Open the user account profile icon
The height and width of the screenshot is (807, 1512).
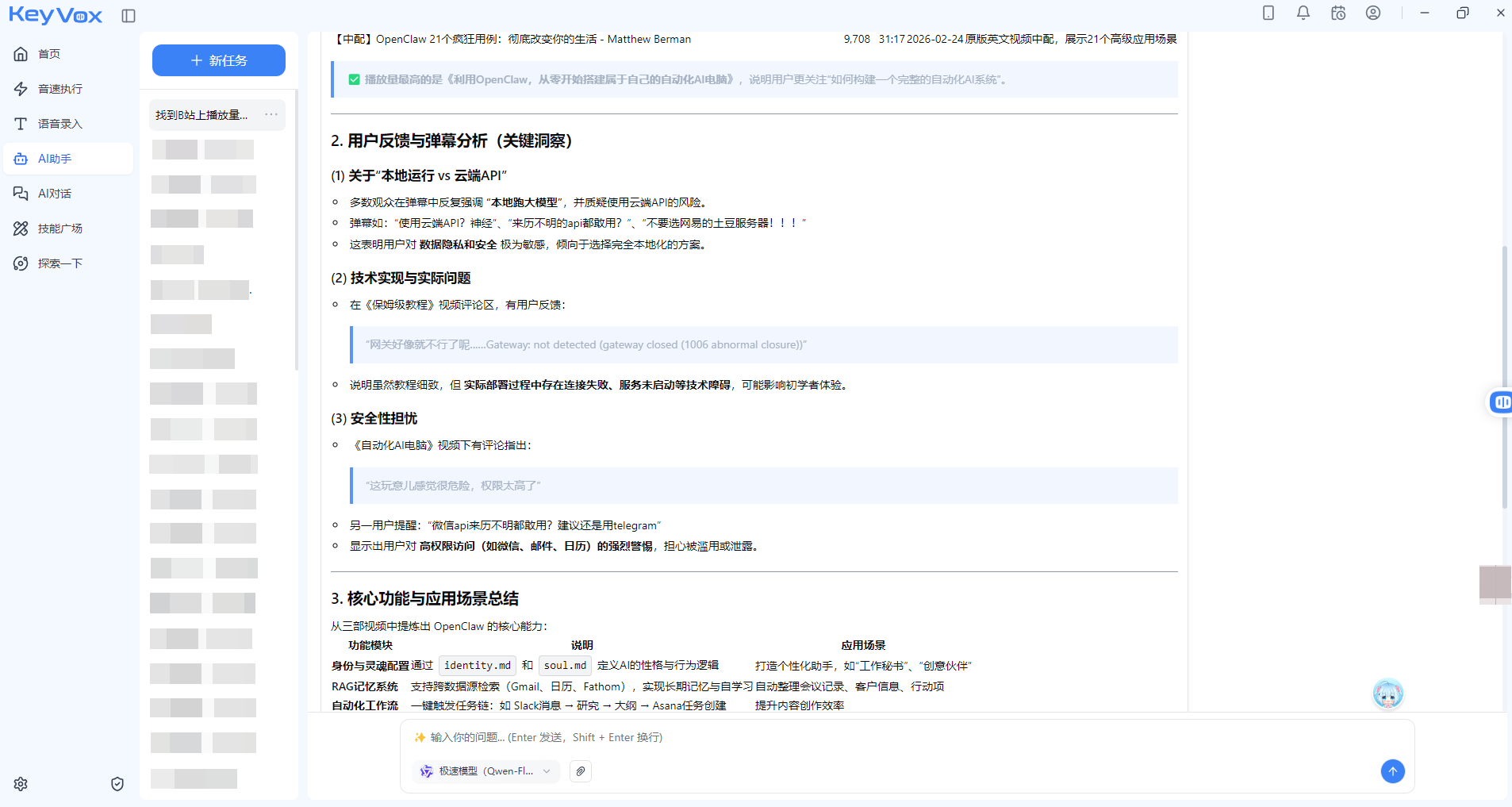[x=1373, y=13]
